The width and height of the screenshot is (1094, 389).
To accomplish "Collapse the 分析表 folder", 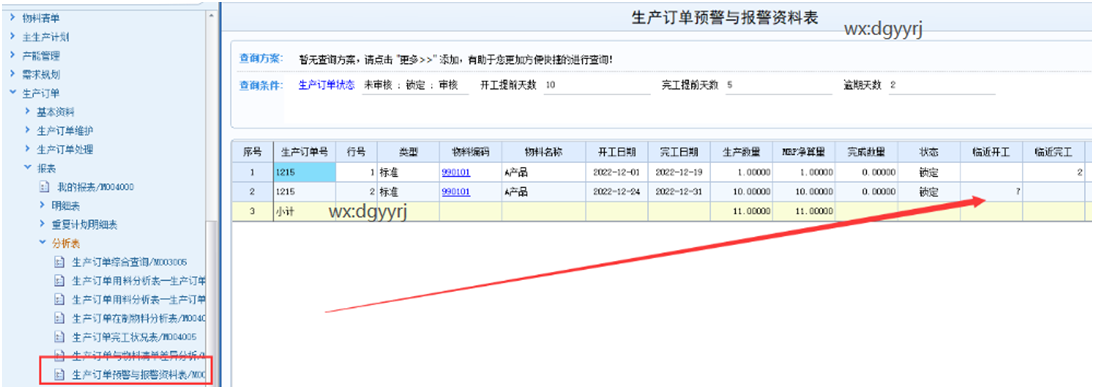I will (x=42, y=243).
